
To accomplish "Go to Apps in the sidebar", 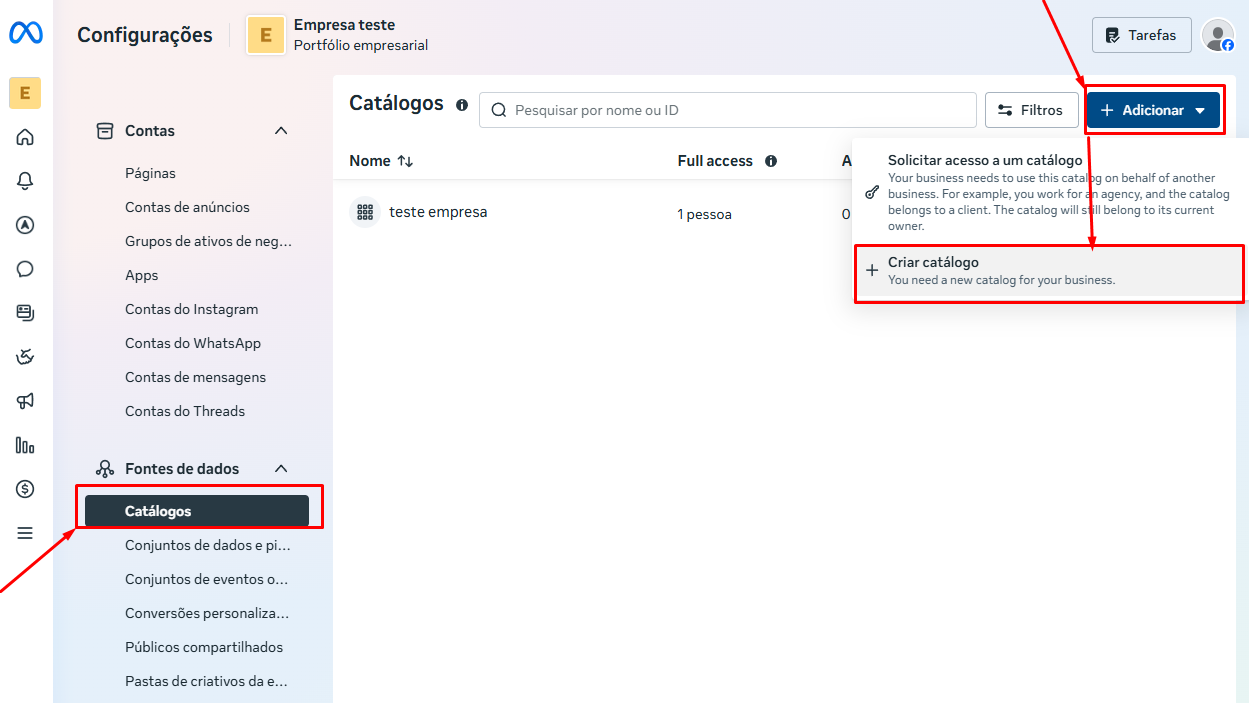I will 142,275.
